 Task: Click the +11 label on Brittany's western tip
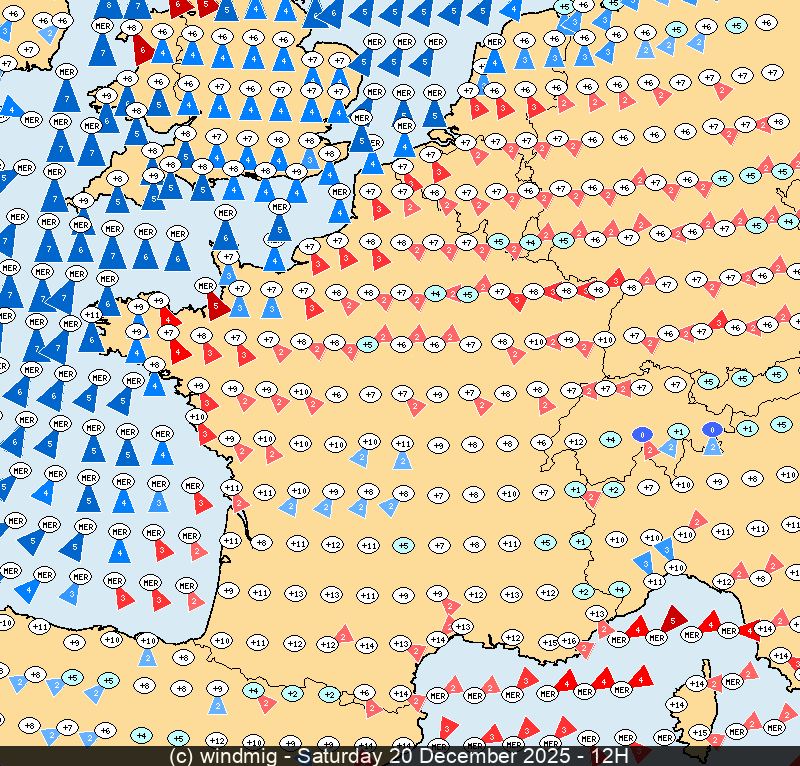coord(92,314)
